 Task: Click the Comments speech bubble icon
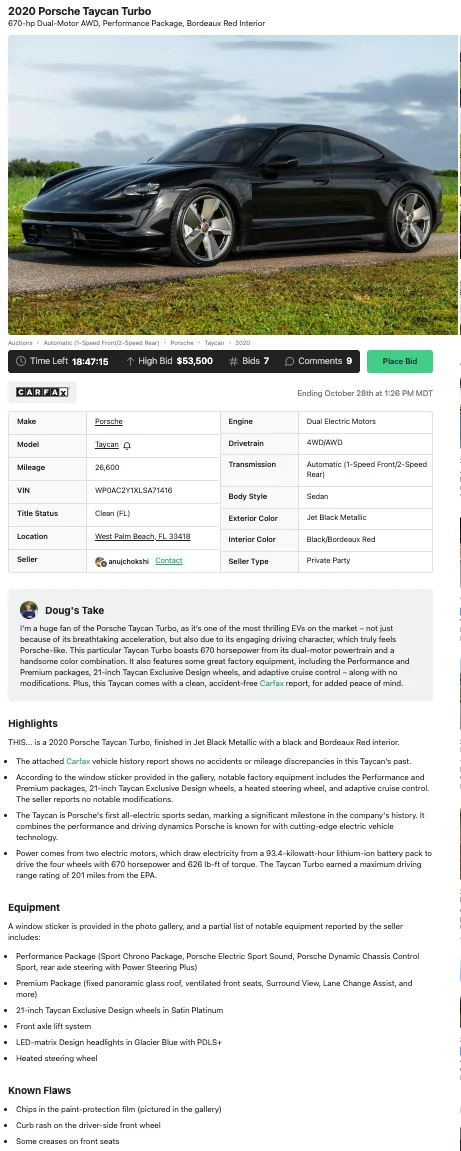click(289, 361)
